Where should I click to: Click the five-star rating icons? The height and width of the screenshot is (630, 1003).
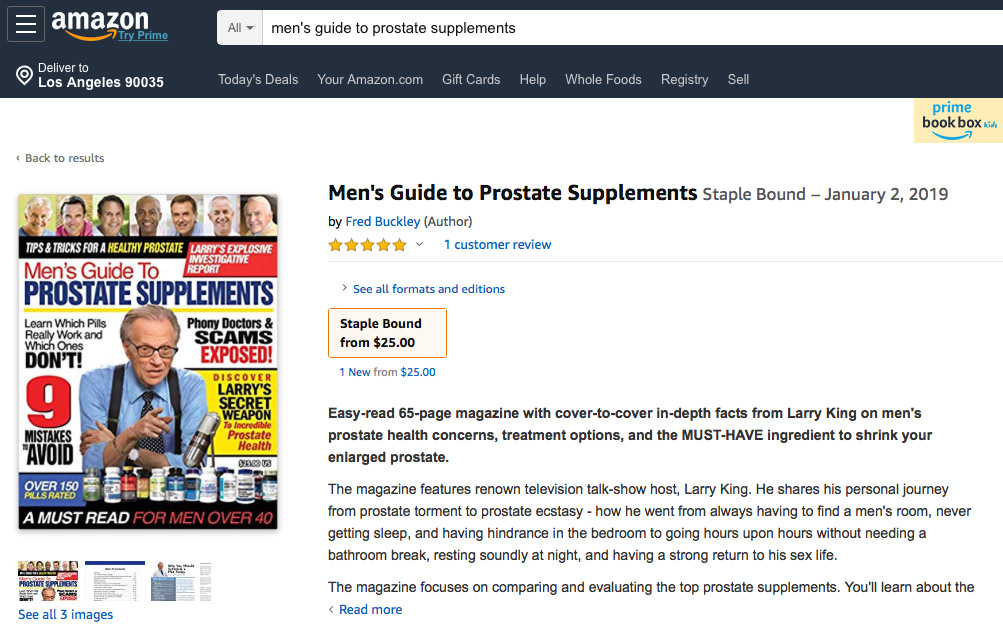367,245
